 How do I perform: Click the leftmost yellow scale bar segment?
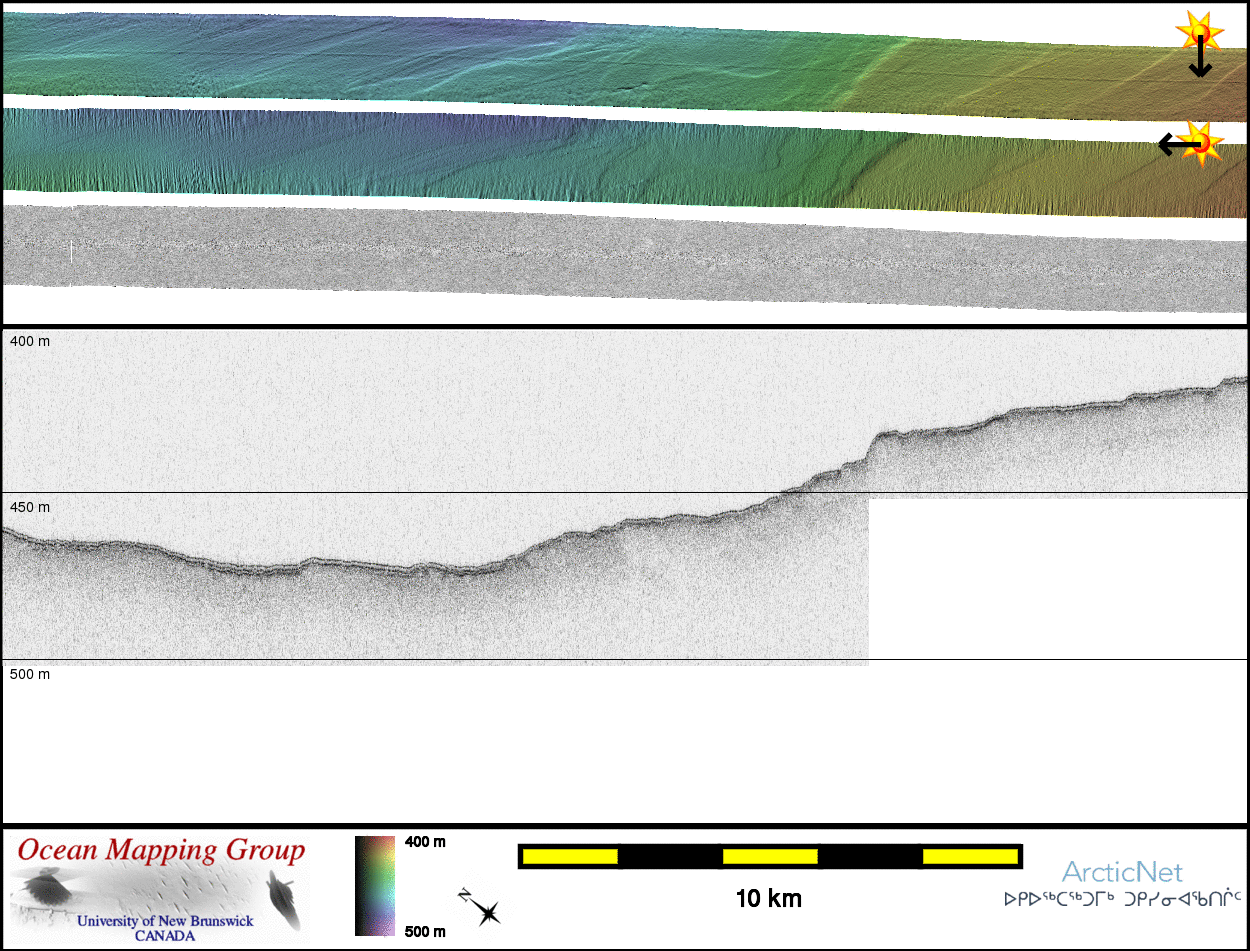click(569, 856)
